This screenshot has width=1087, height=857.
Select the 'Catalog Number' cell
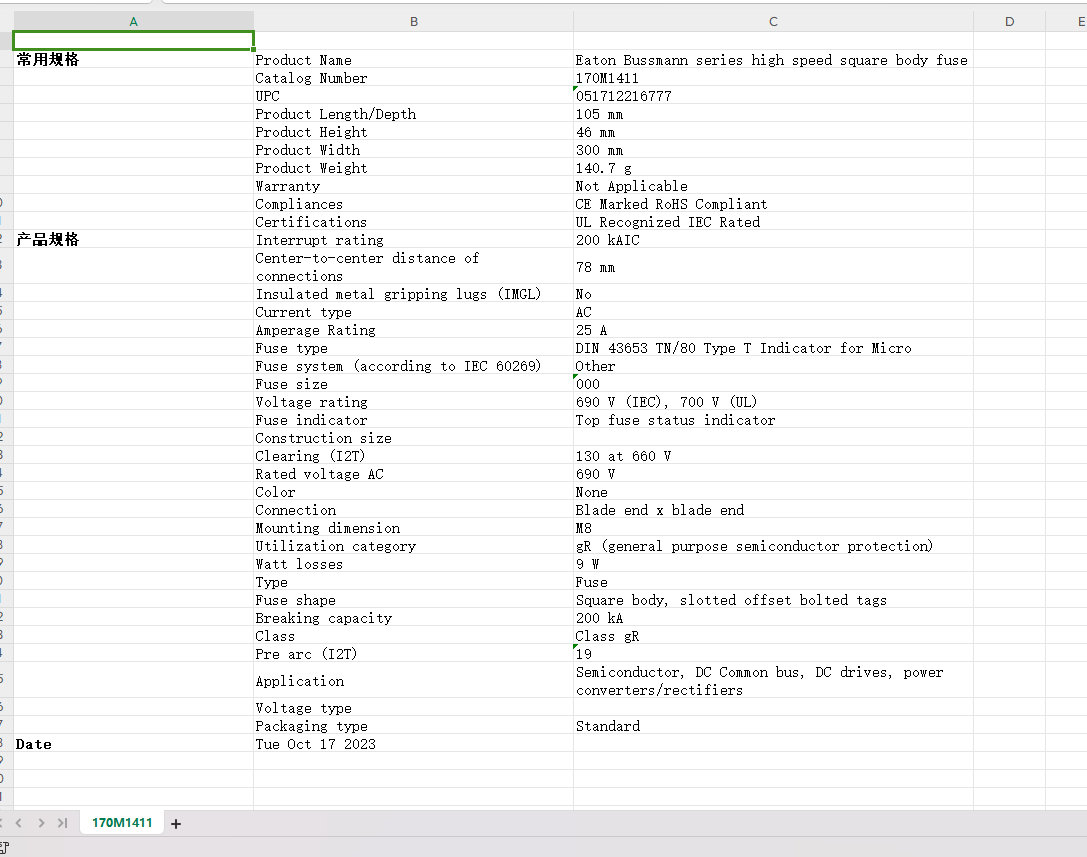[x=414, y=78]
